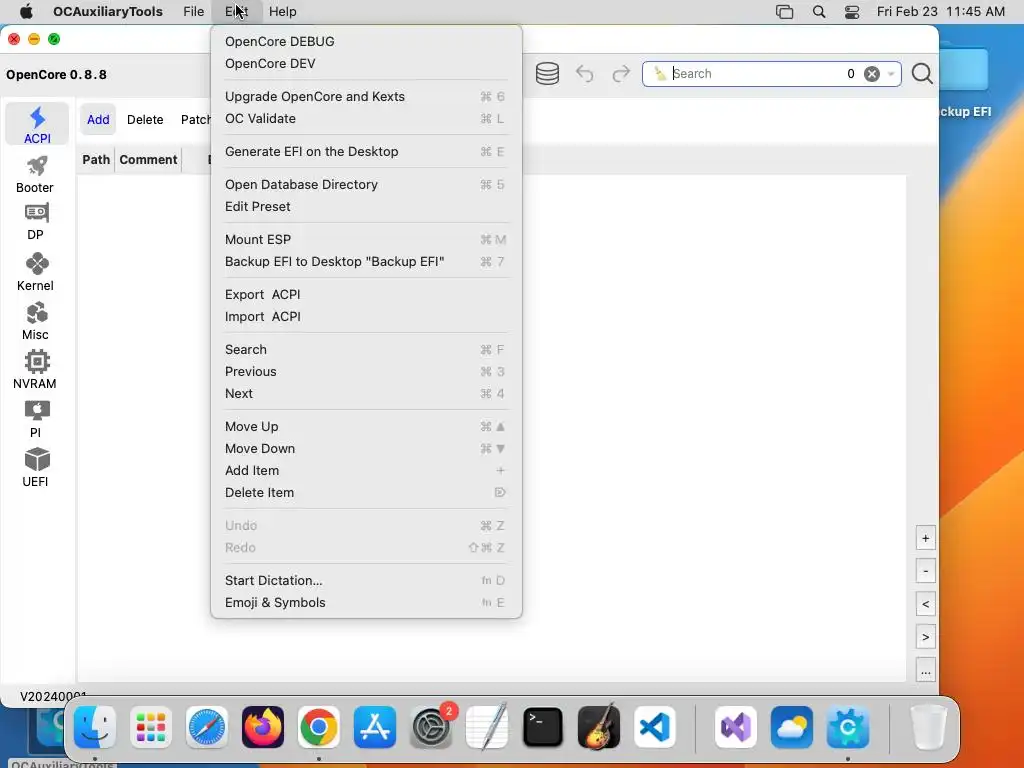The width and height of the screenshot is (1024, 768).
Task: Launch Firefox from the Dock
Action: [263, 727]
